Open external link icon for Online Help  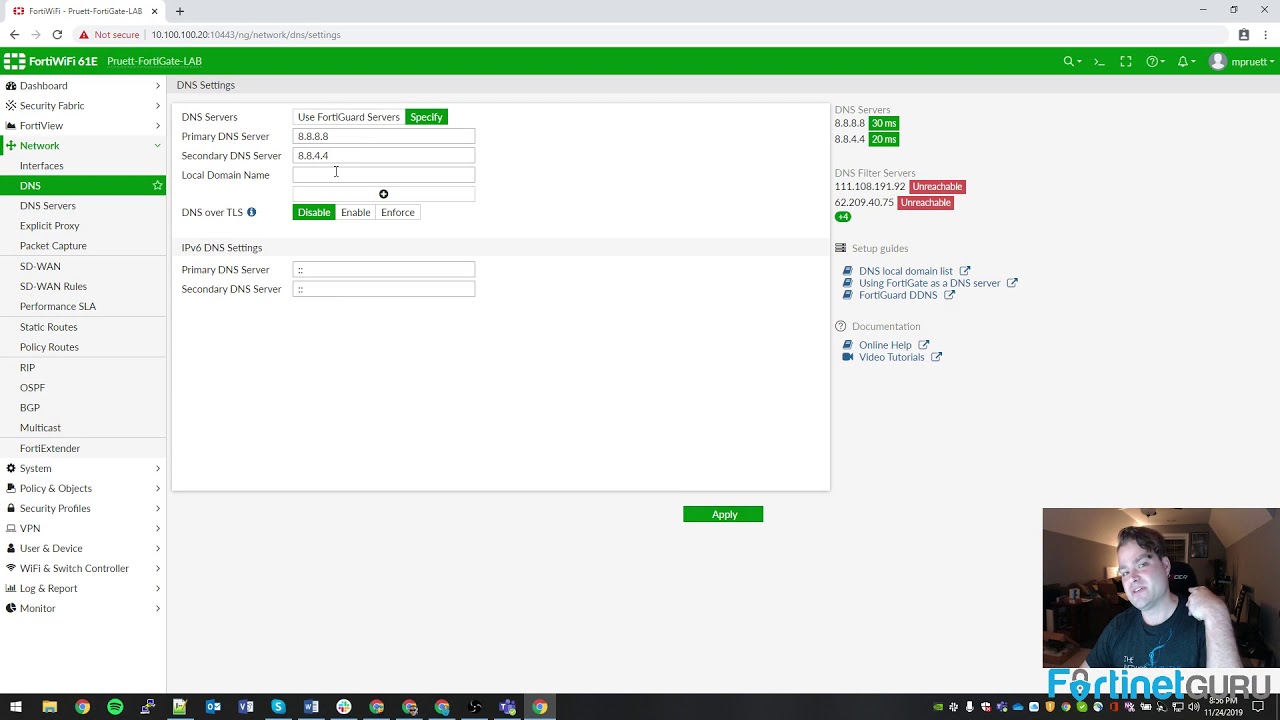(x=923, y=345)
